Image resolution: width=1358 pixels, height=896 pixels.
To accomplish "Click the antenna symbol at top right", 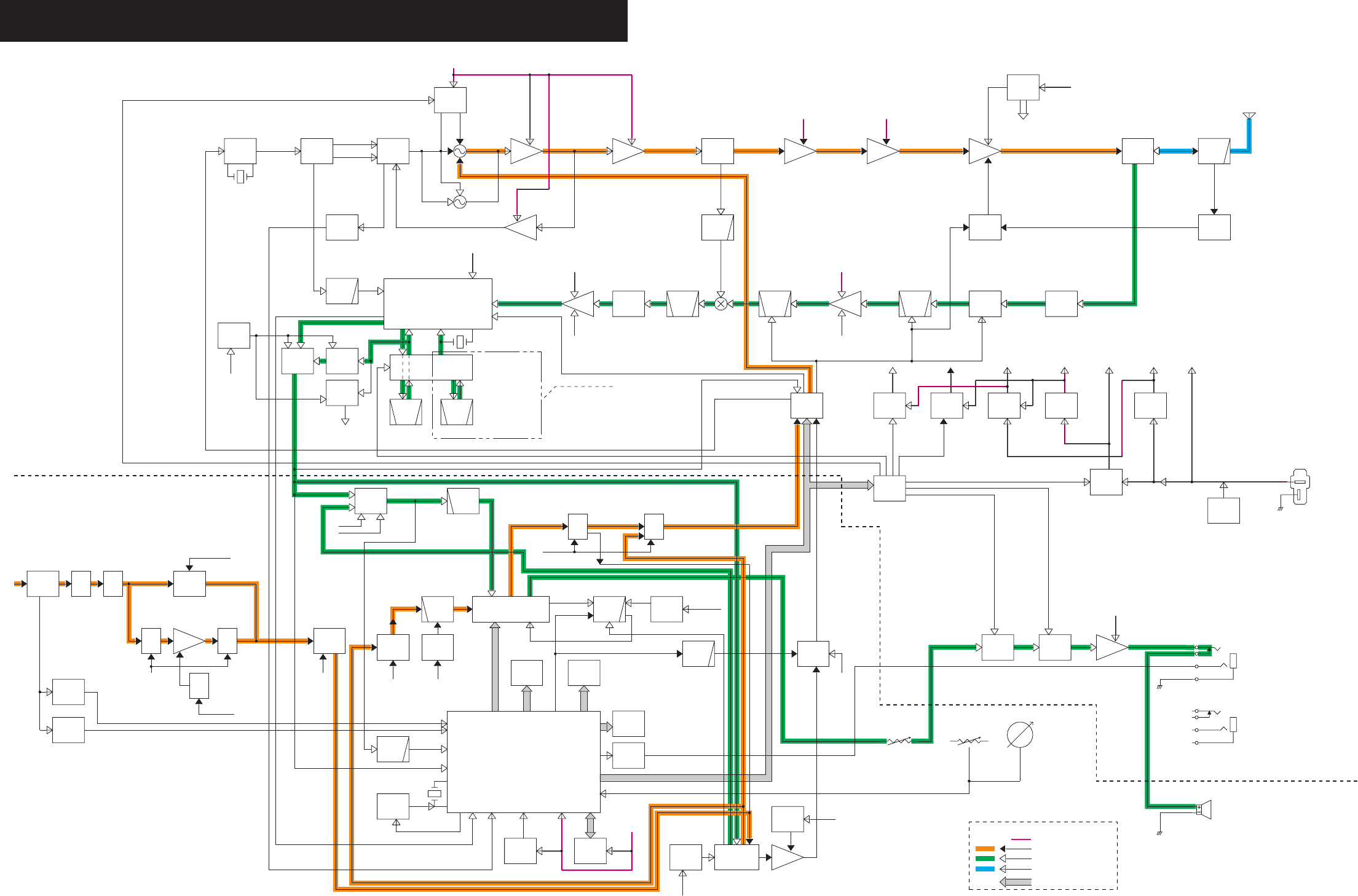I will 1249,116.
